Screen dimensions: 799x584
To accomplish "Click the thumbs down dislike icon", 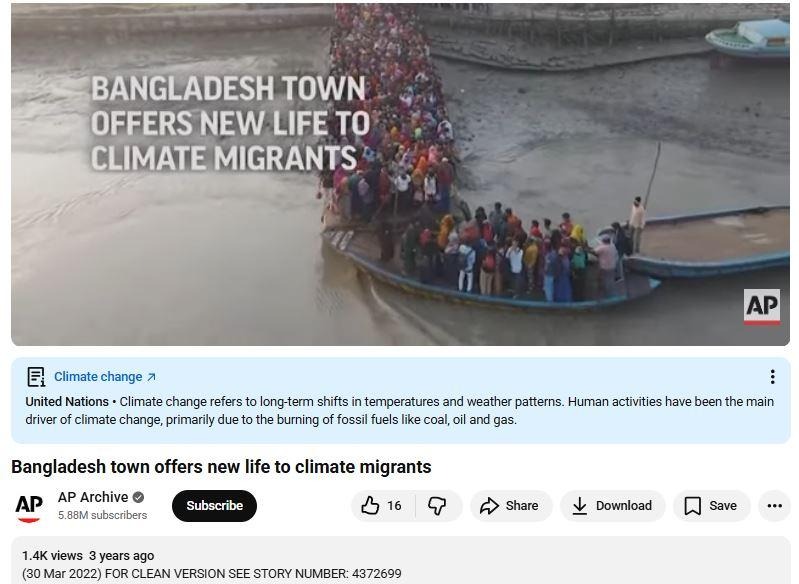I will [437, 506].
